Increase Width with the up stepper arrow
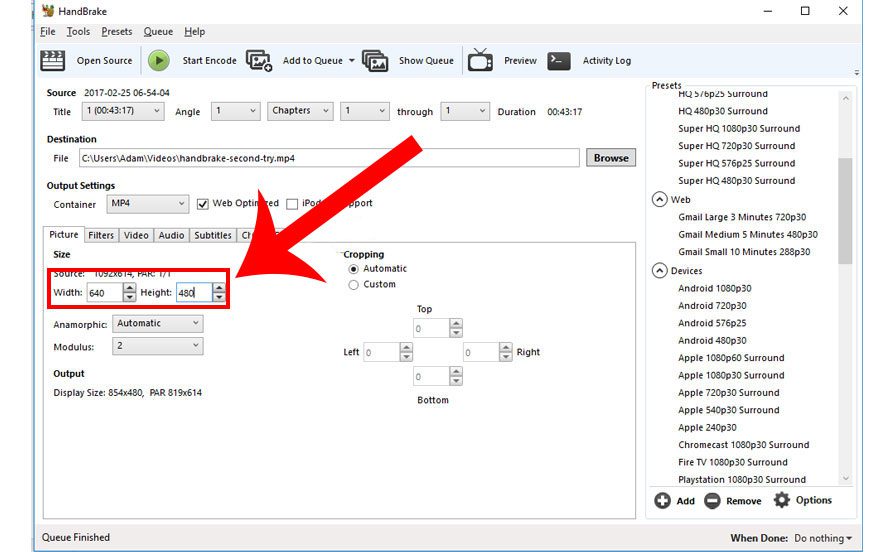The height and width of the screenshot is (552, 880). pyautogui.click(x=129, y=288)
